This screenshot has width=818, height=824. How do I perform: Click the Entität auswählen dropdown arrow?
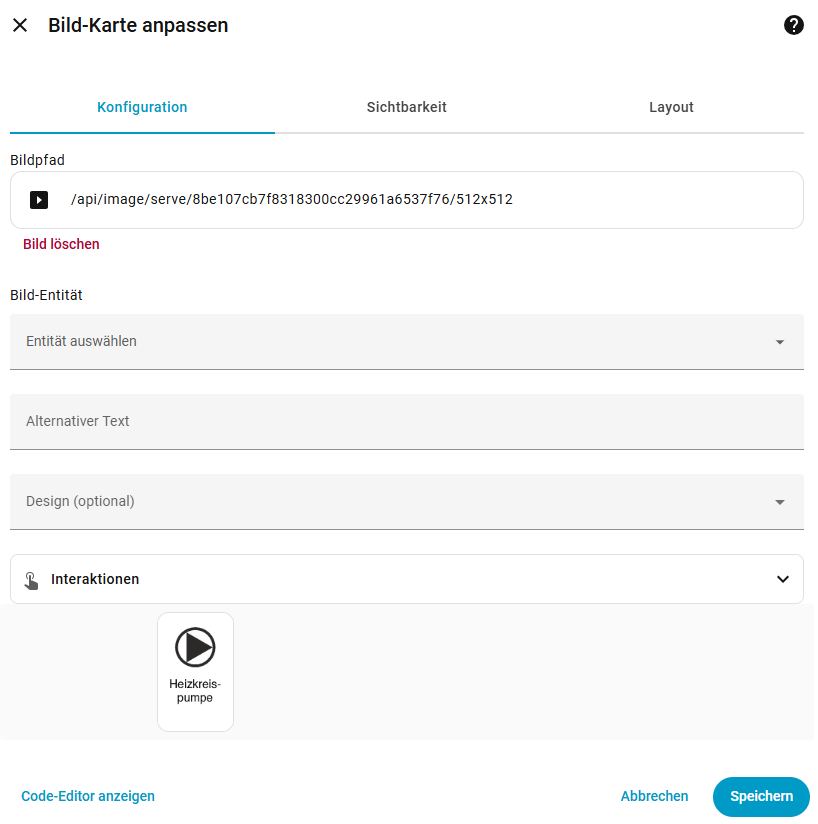click(780, 342)
